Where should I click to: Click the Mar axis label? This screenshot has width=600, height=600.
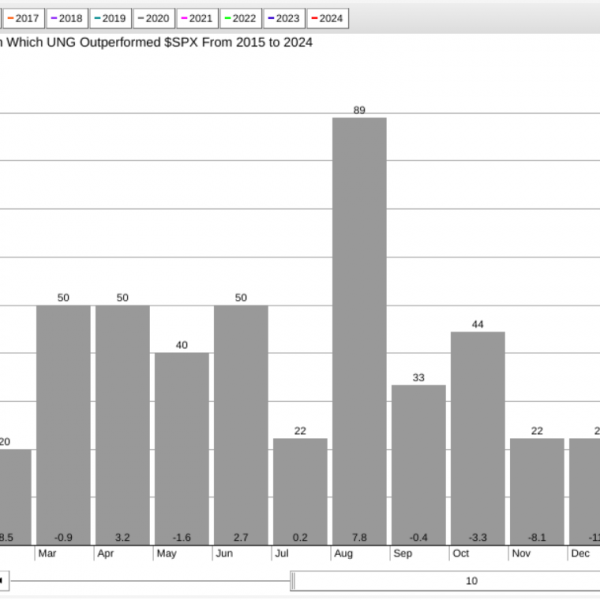point(47,553)
